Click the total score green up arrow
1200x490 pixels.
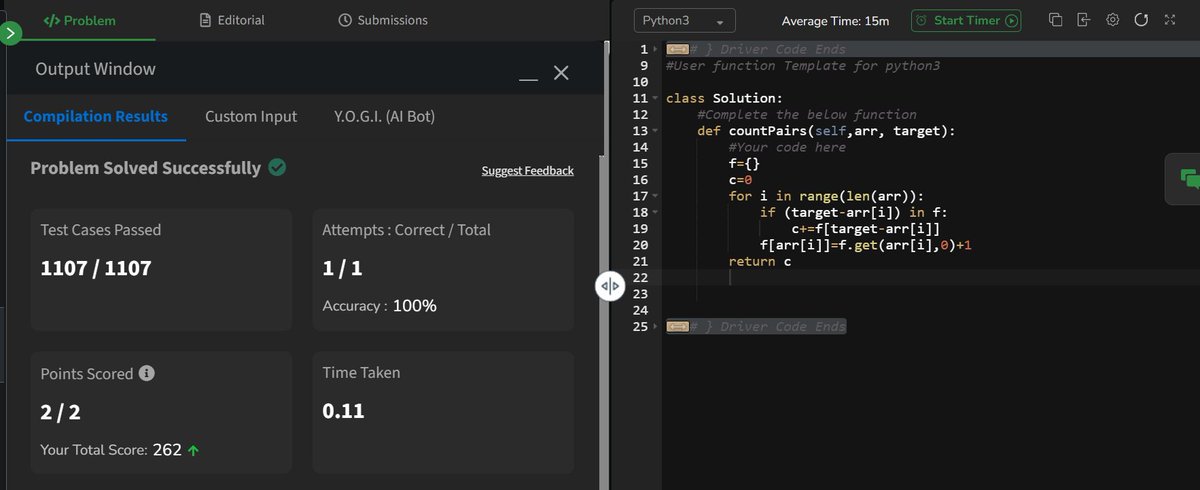click(193, 451)
